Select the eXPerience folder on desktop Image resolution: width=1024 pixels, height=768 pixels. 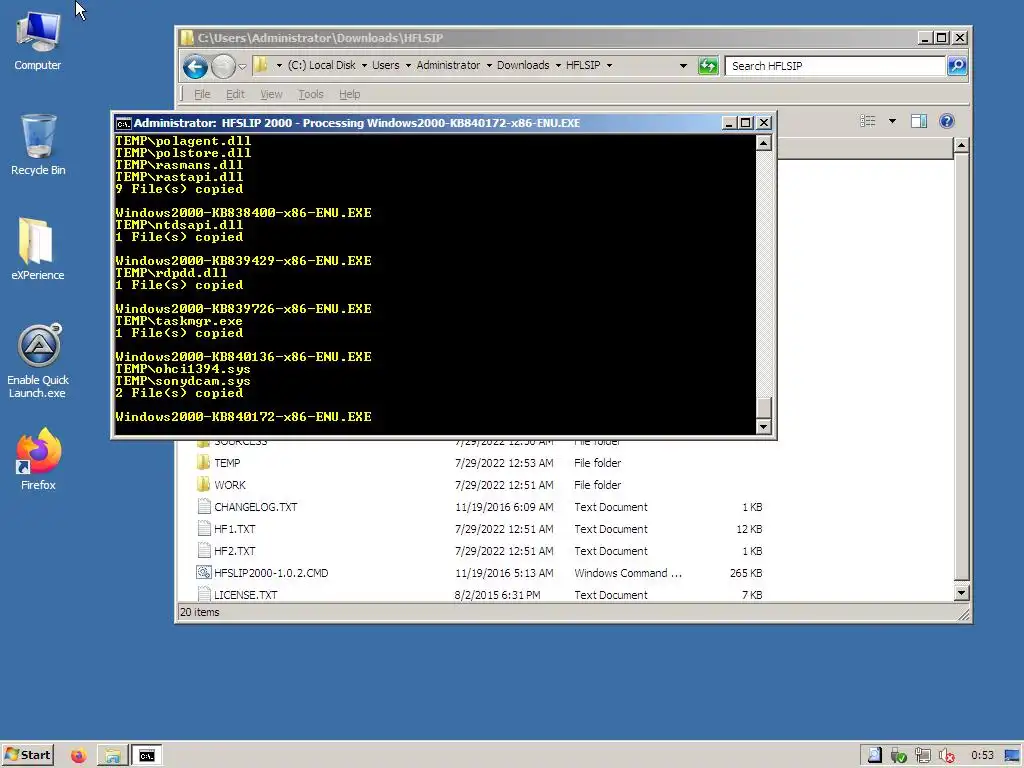(x=37, y=249)
